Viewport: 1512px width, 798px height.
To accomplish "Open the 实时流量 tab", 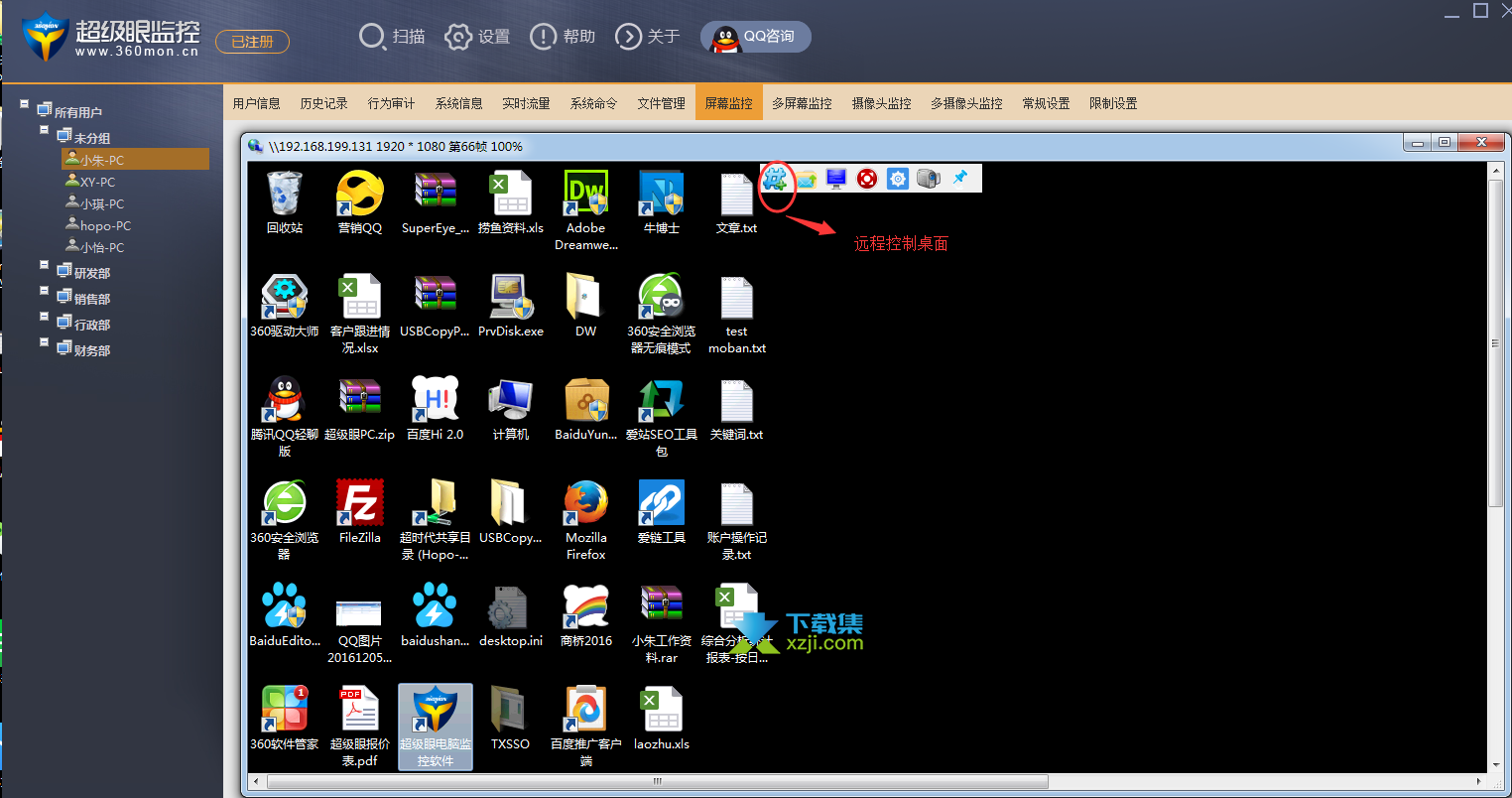I will (x=526, y=103).
